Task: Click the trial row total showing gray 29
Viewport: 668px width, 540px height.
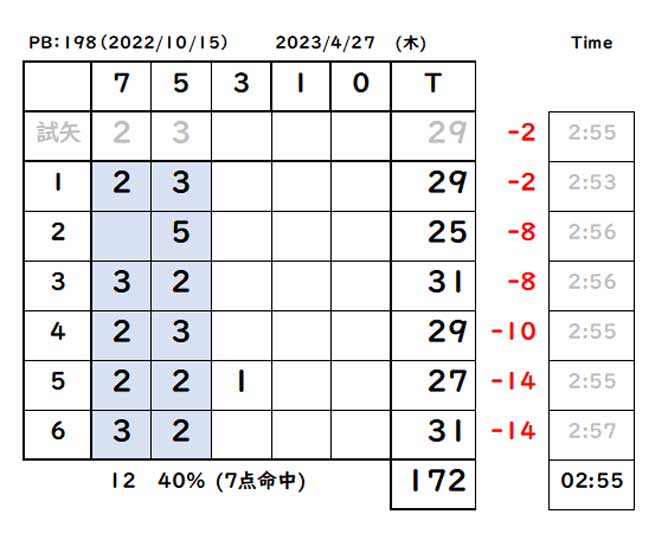Action: pos(433,136)
